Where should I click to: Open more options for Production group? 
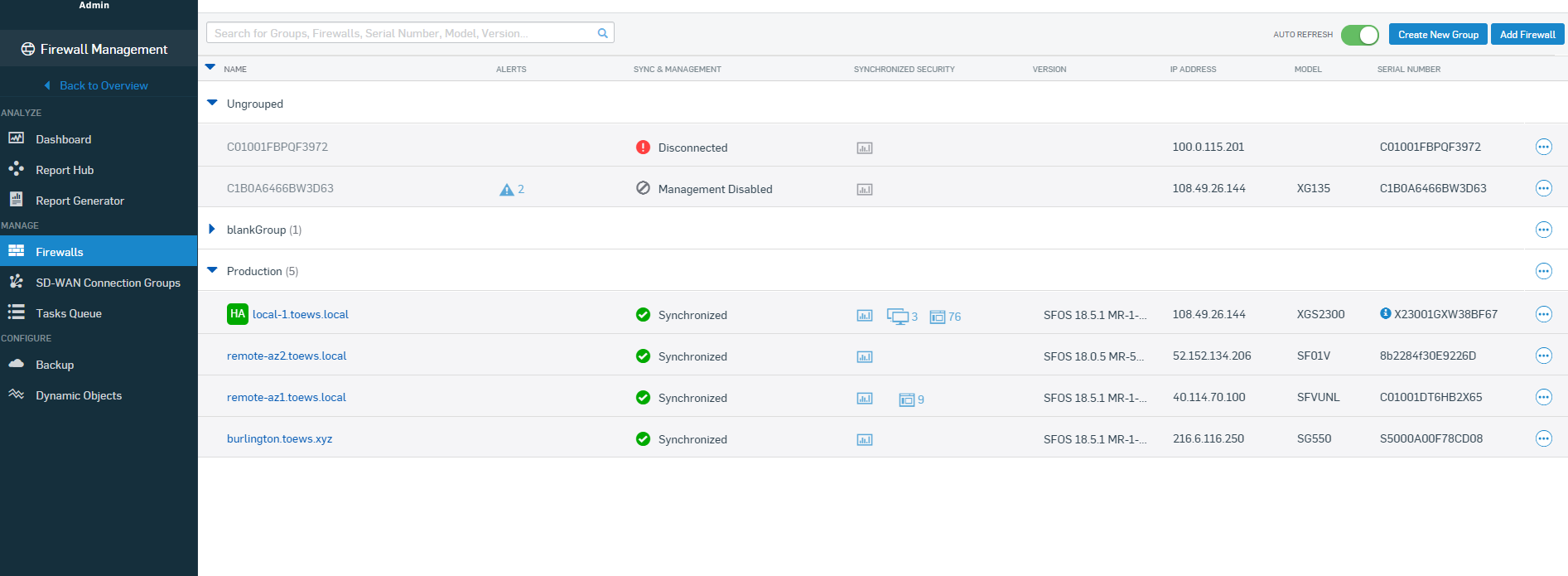click(1543, 271)
